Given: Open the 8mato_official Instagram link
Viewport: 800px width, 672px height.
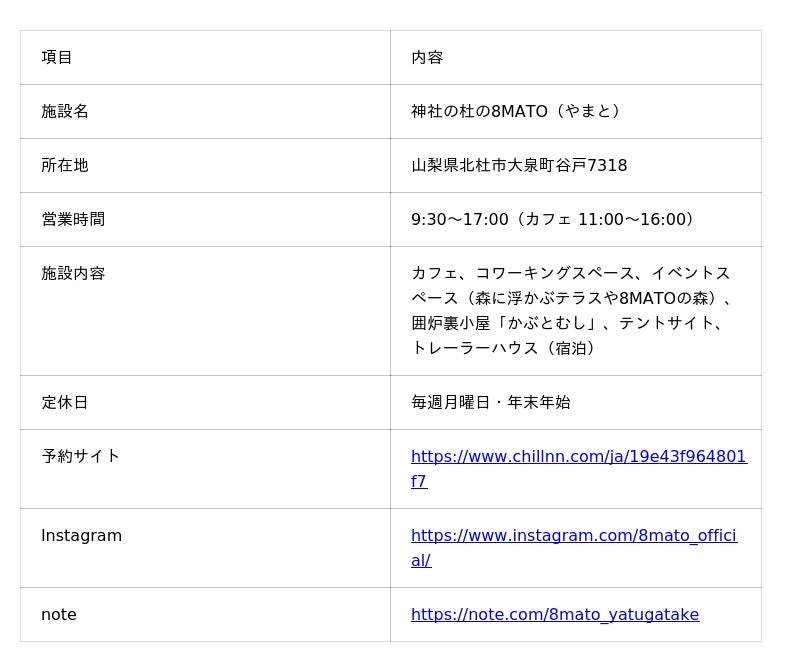Looking at the screenshot, I should click(x=574, y=547).
